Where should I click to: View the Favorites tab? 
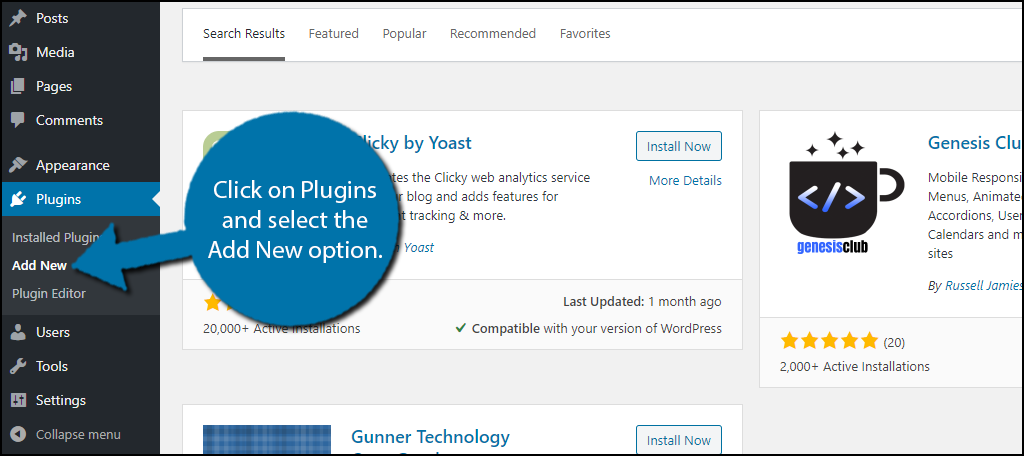tap(585, 33)
